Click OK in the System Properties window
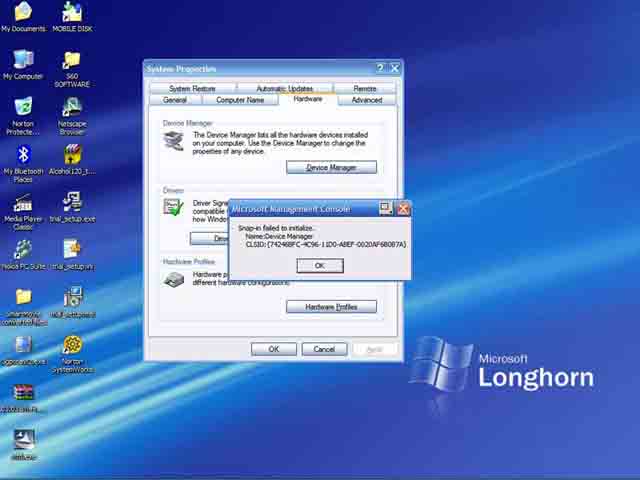 click(274, 349)
